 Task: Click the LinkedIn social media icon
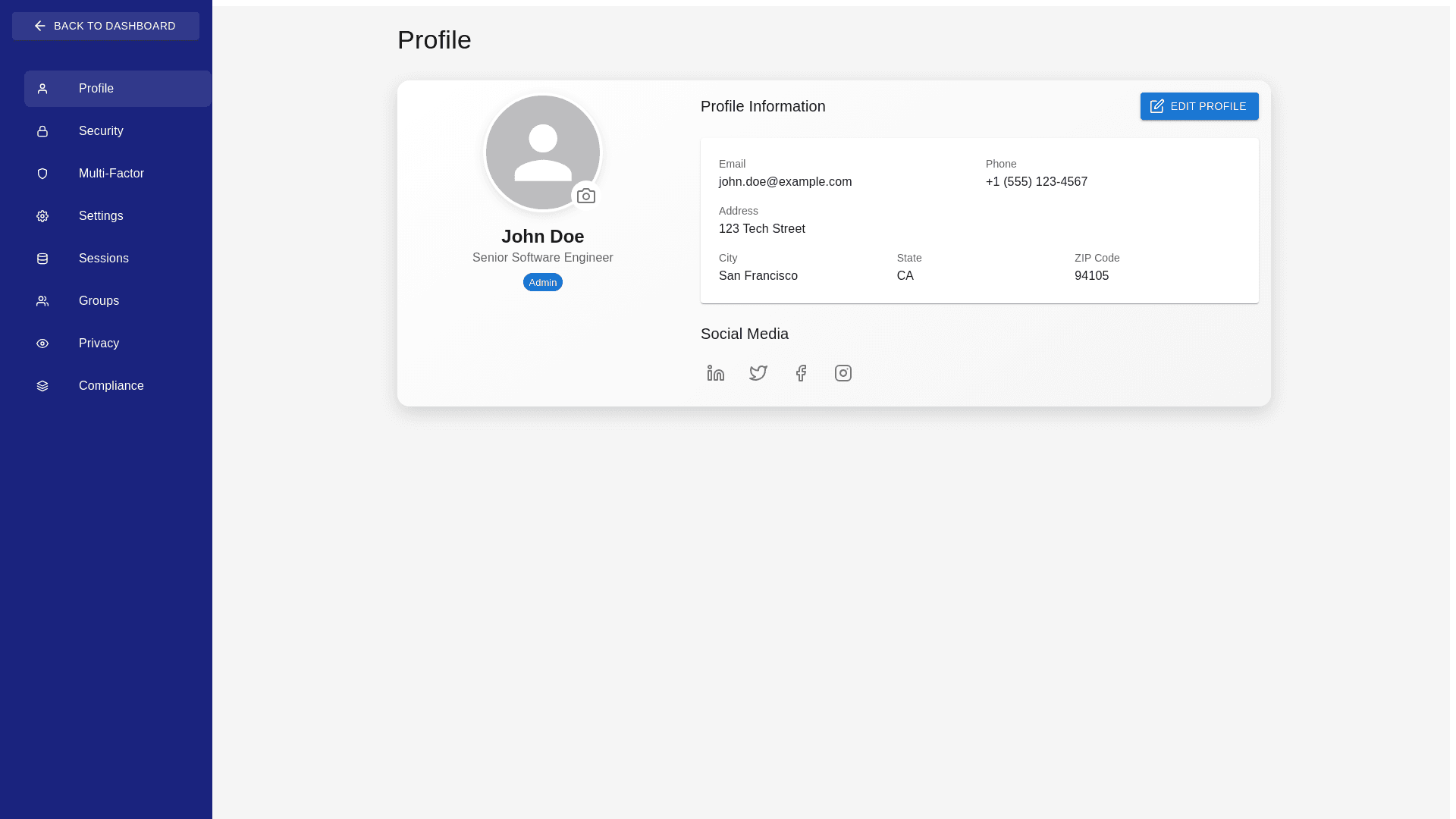[715, 373]
